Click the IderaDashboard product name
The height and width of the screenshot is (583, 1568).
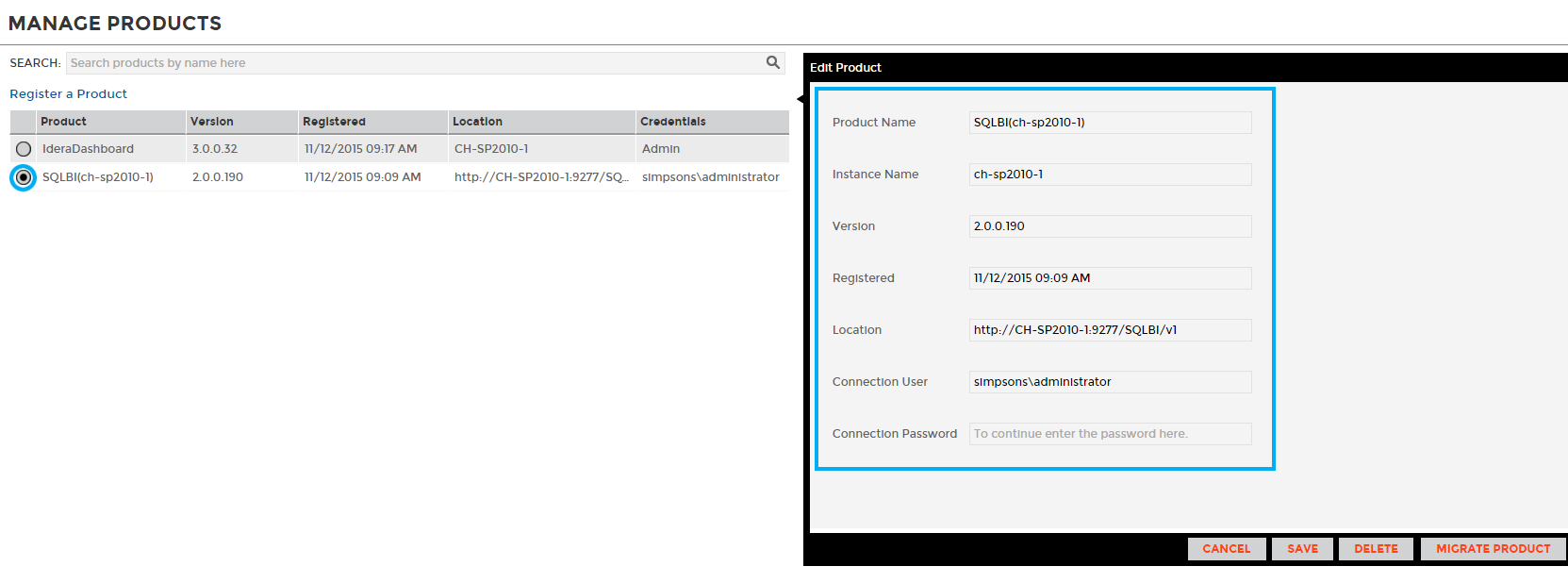coord(88,149)
